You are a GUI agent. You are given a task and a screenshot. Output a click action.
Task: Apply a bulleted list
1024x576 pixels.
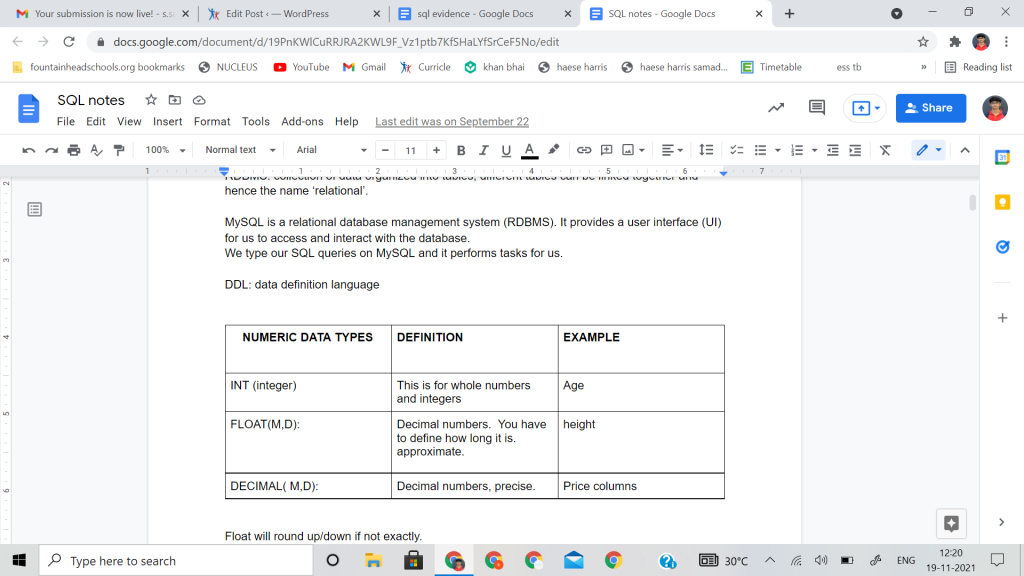coord(760,150)
